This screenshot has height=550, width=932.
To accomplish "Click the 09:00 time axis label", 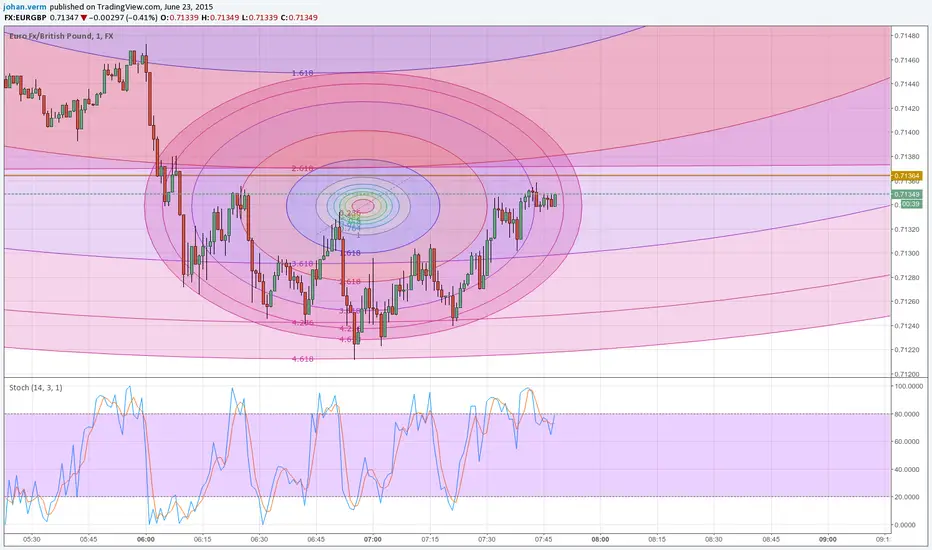I will 827,539.
